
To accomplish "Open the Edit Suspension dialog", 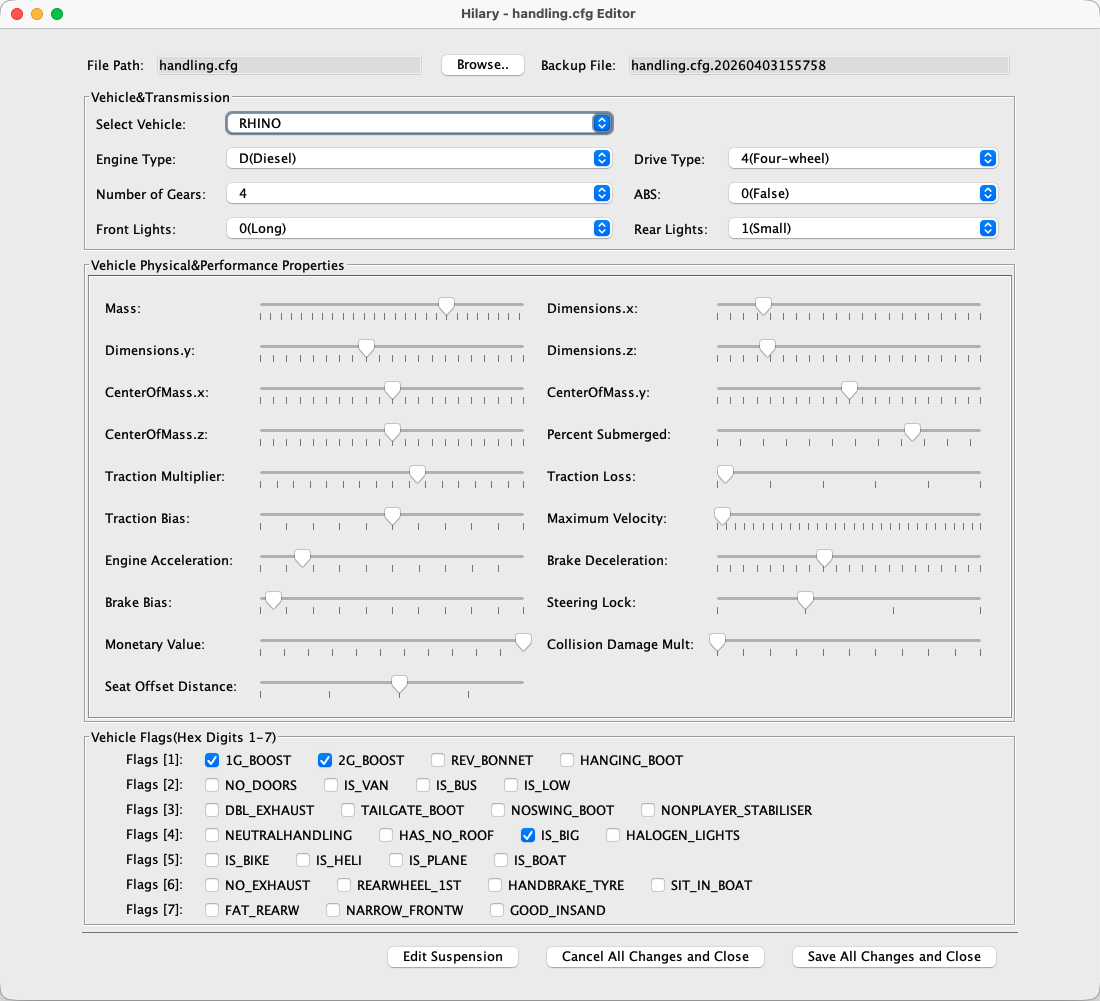I will pyautogui.click(x=452, y=956).
